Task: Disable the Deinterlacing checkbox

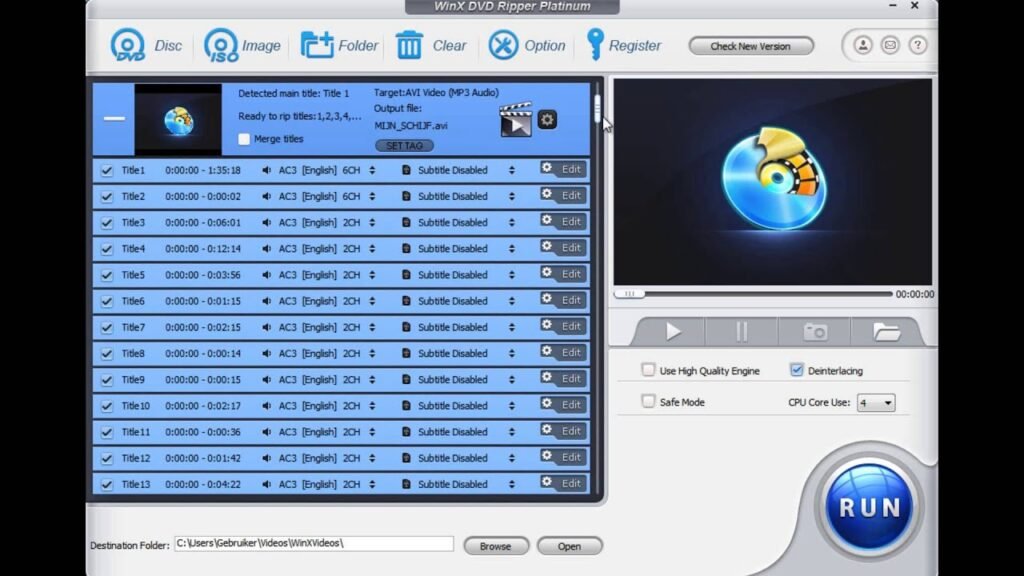Action: tap(796, 370)
